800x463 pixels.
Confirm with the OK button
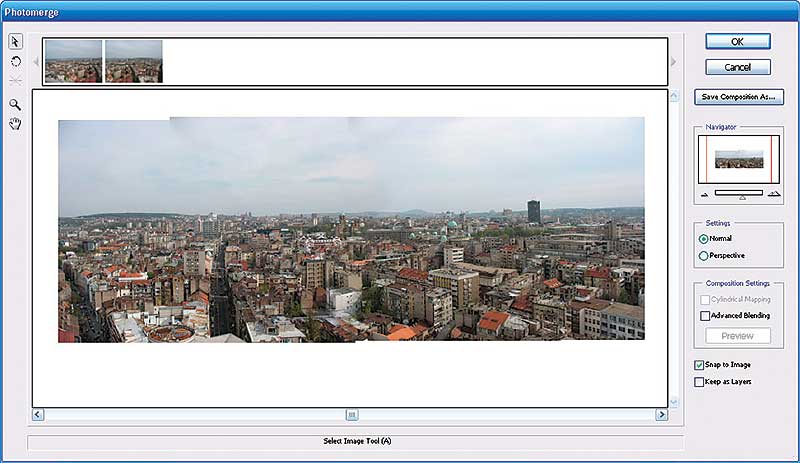tap(738, 41)
